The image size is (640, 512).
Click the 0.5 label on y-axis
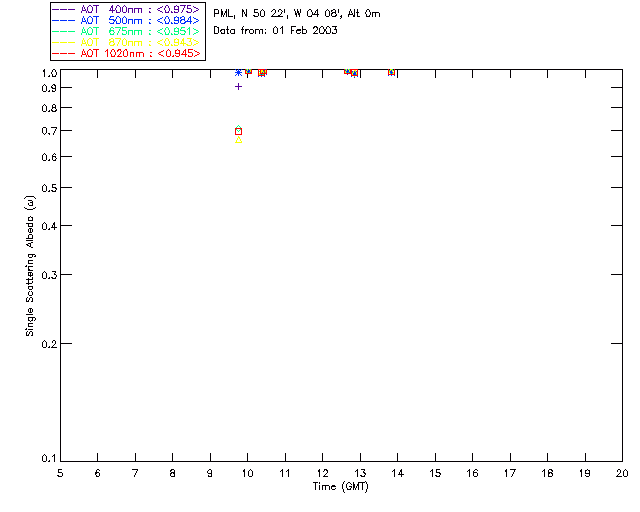click(x=49, y=188)
